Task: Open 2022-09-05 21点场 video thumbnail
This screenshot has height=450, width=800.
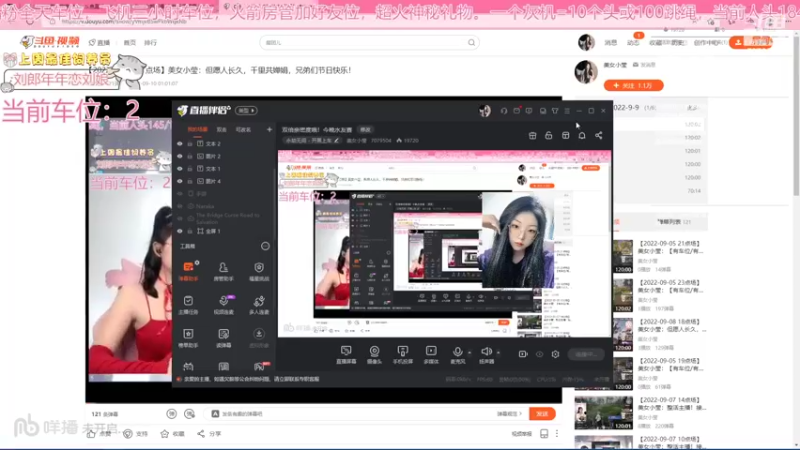Action: [623, 257]
